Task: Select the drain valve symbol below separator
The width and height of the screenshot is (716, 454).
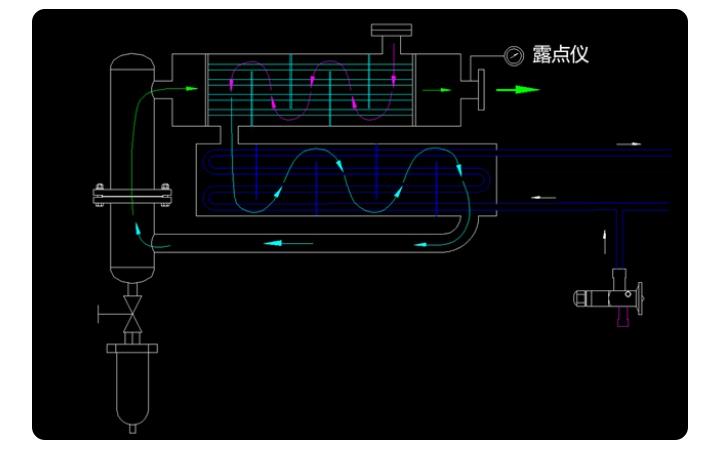Action: [132, 316]
